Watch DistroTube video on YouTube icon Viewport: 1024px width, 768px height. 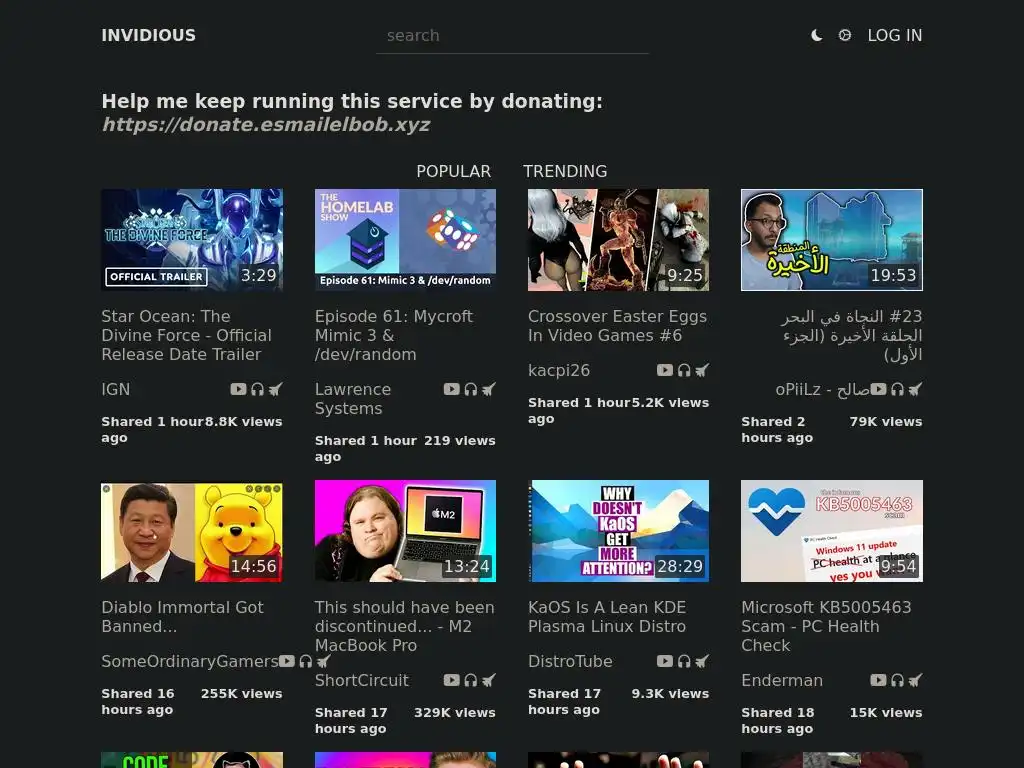tap(665, 661)
